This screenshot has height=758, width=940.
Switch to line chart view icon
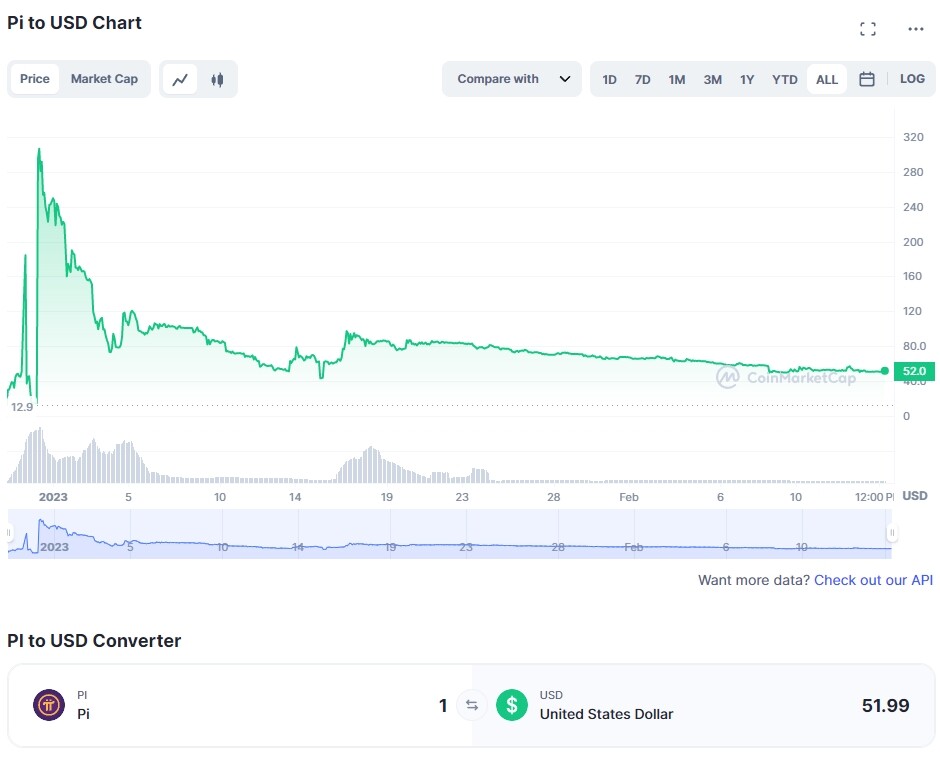(x=180, y=79)
